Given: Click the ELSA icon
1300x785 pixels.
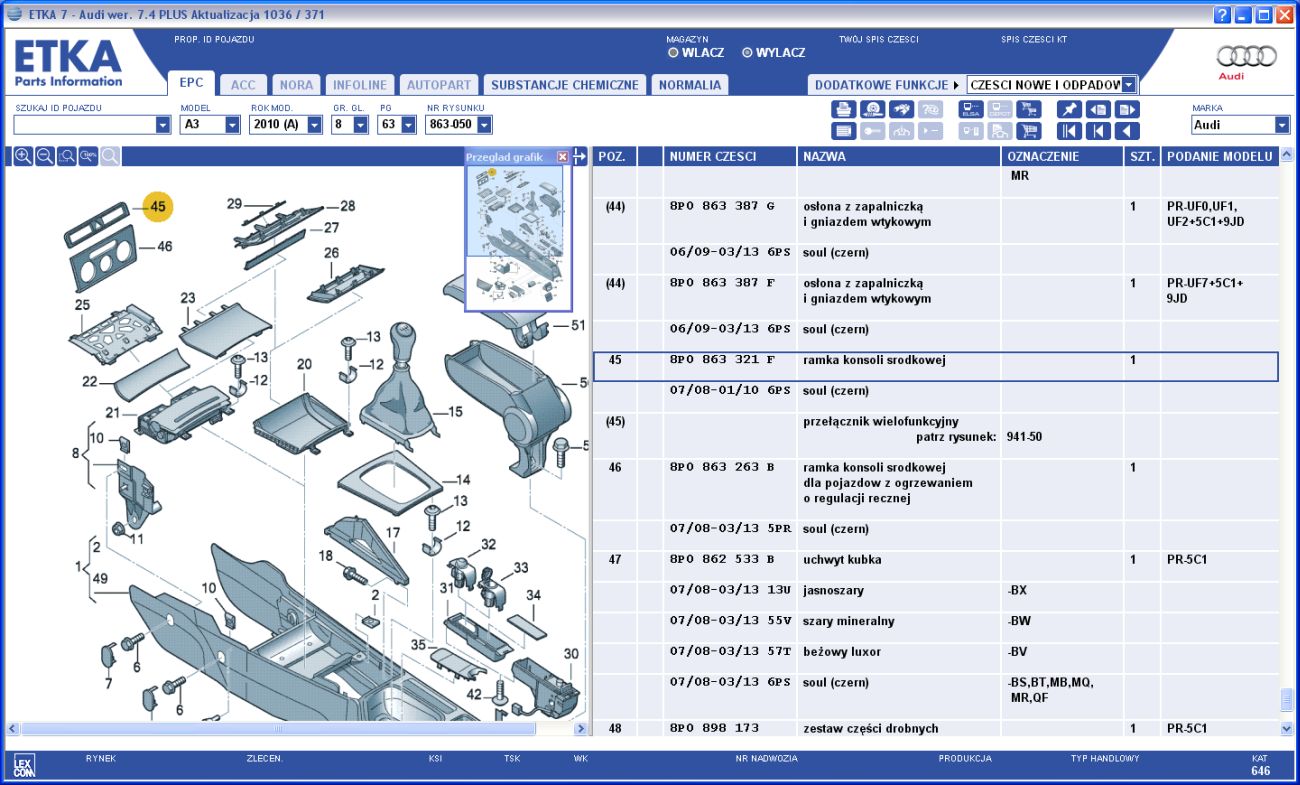Looking at the screenshot, I should click(x=971, y=110).
